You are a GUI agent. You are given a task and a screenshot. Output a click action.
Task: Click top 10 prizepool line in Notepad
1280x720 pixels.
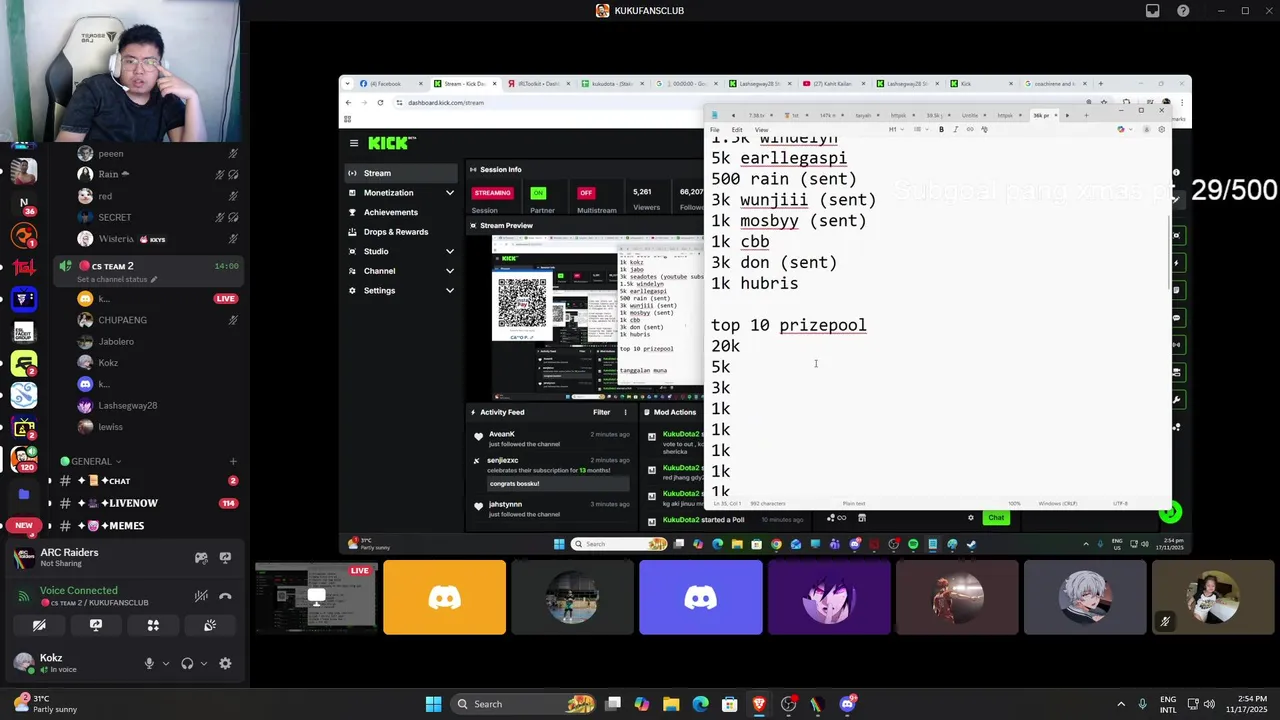click(x=789, y=325)
